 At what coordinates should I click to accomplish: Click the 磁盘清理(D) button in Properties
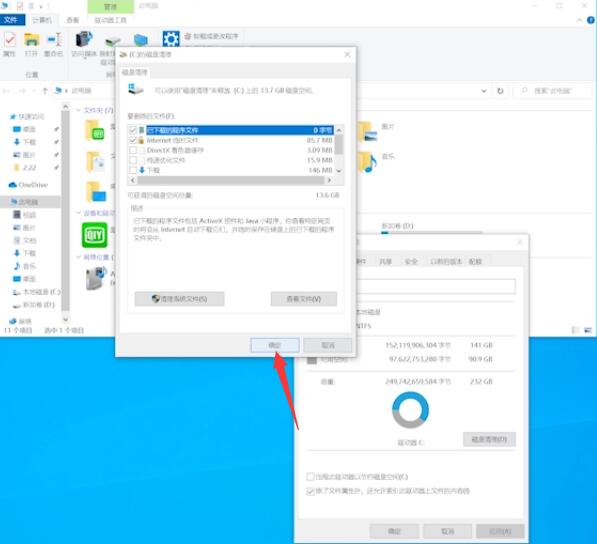489,439
